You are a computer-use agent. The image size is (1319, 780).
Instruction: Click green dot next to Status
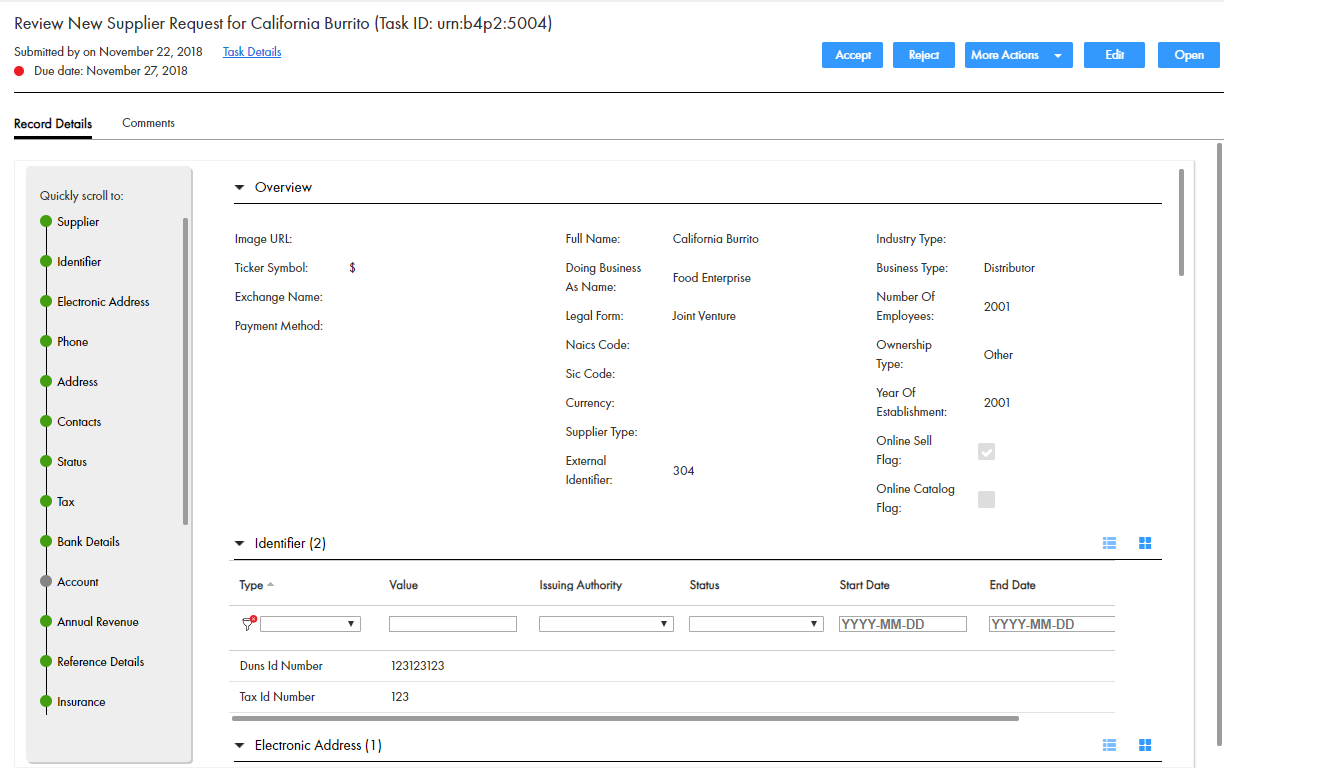(x=46, y=462)
